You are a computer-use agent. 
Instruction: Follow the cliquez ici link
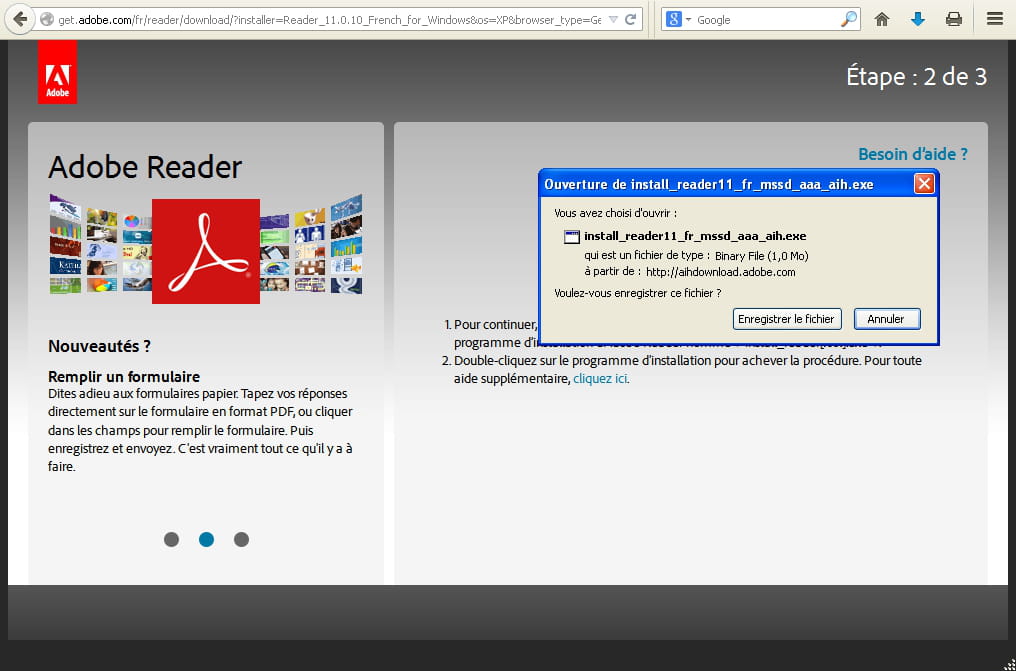click(x=600, y=379)
